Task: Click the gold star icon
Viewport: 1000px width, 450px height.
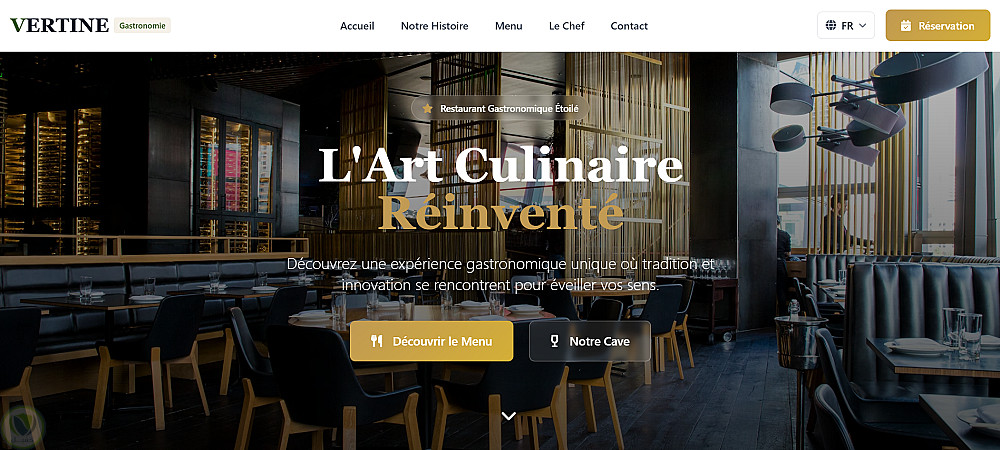Action: coord(427,109)
